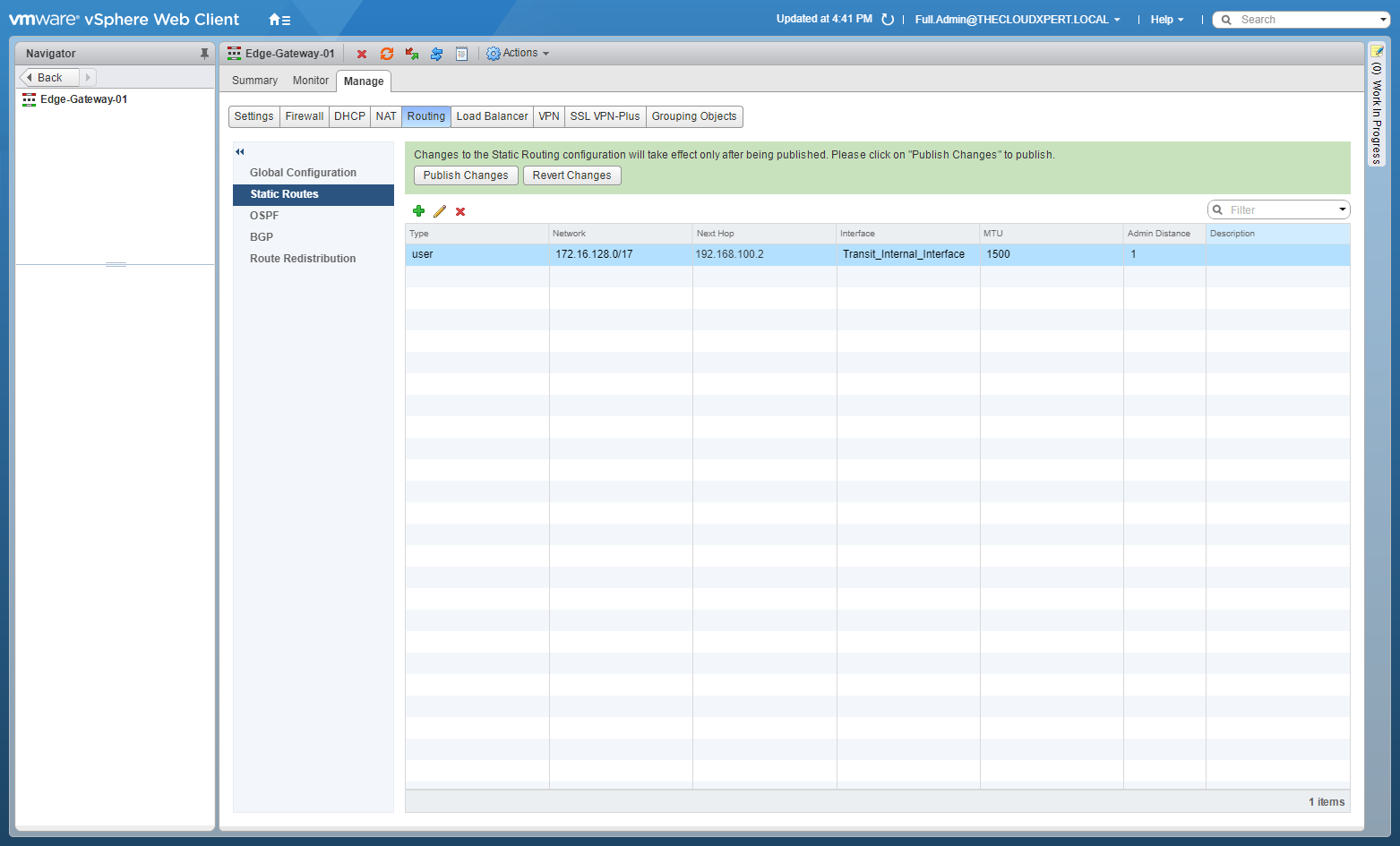Click the red X icon beside Edge-Gateway-01 title
The width and height of the screenshot is (1400, 846).
pos(362,54)
